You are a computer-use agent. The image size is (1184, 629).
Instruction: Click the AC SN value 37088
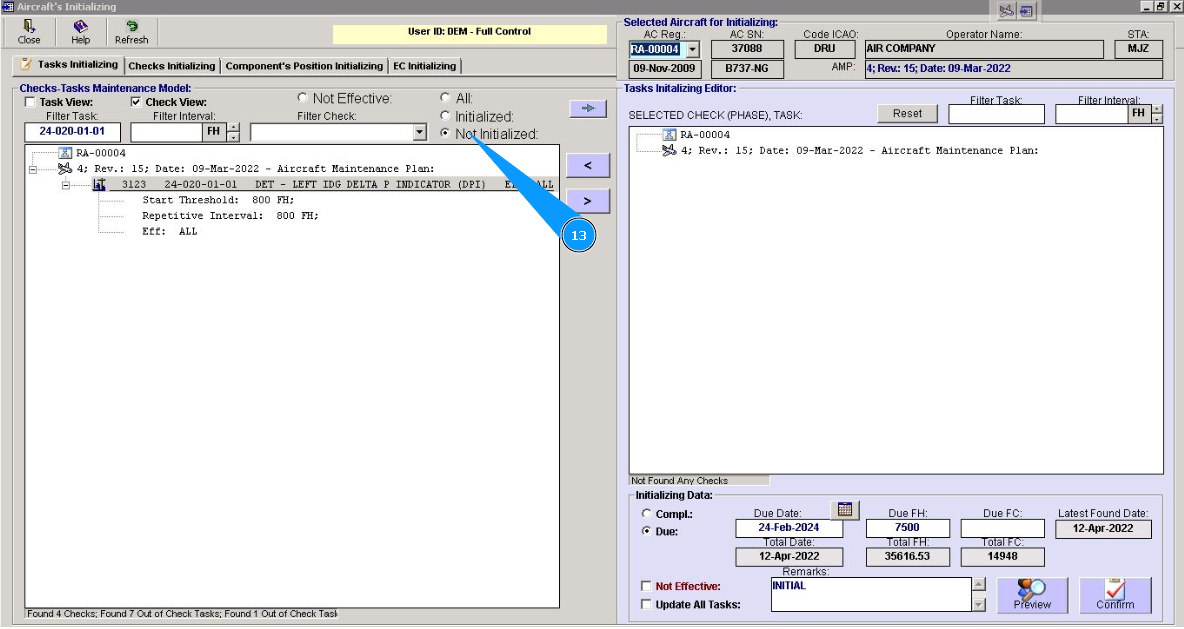click(747, 49)
